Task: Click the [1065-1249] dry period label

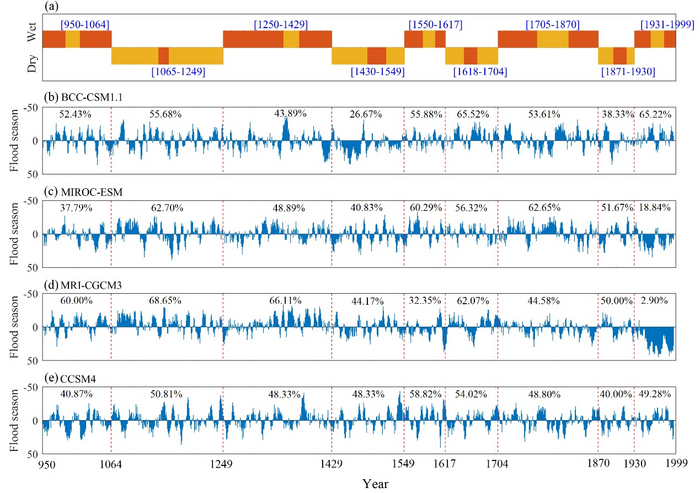Action: pos(178,71)
